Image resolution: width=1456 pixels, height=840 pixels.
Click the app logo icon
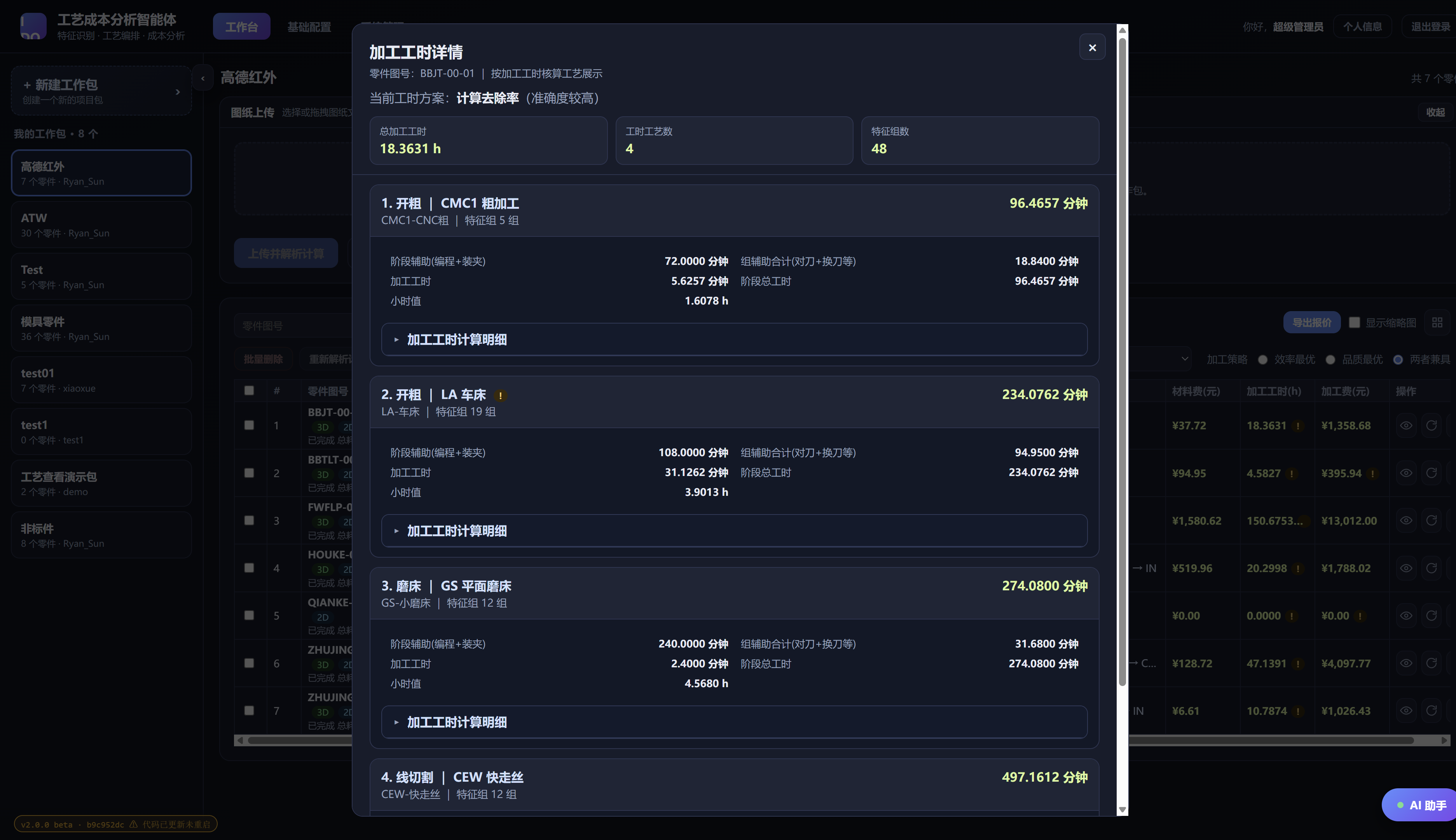(x=33, y=26)
